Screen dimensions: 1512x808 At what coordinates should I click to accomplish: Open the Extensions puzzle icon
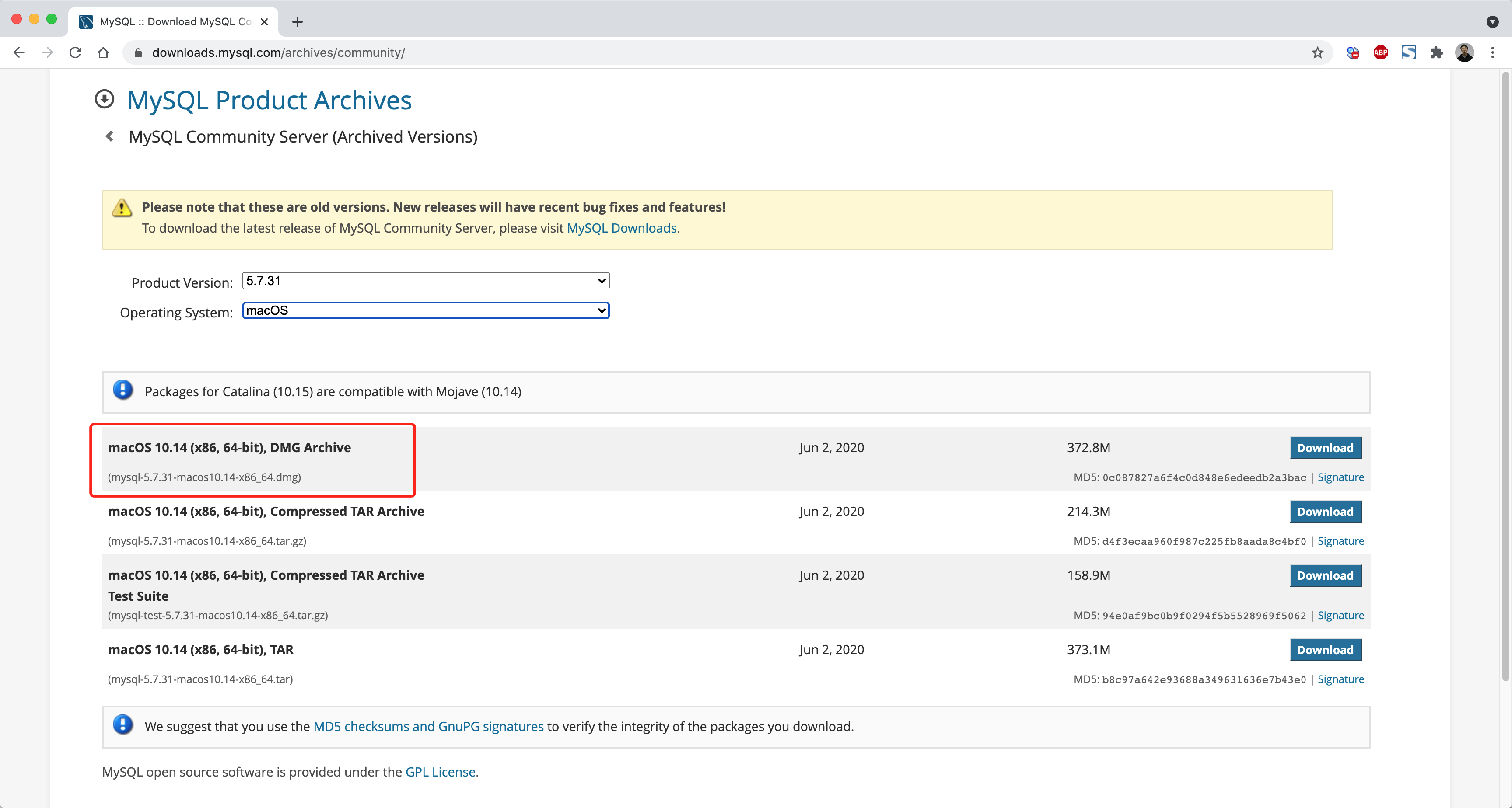point(1436,53)
